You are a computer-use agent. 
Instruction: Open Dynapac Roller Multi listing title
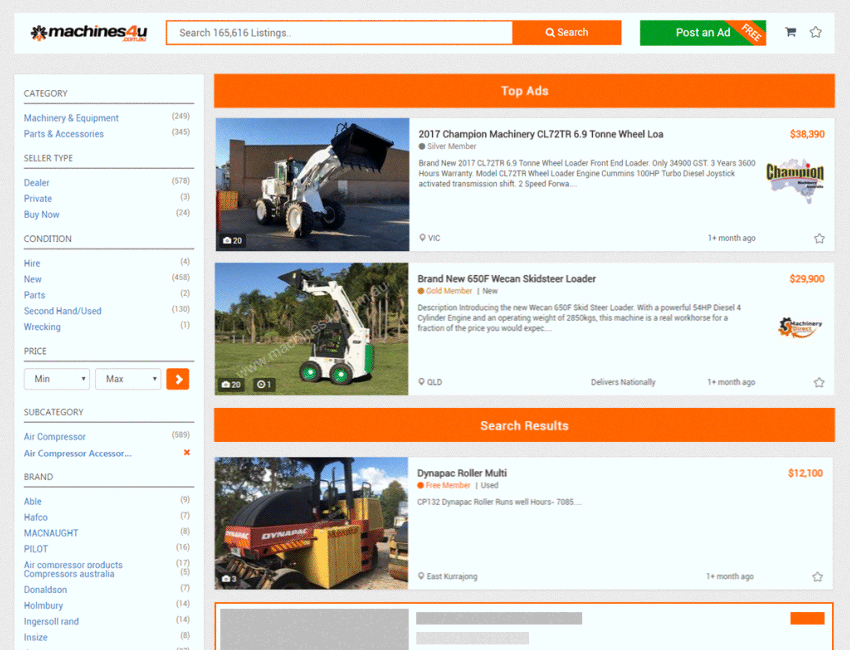click(x=461, y=473)
